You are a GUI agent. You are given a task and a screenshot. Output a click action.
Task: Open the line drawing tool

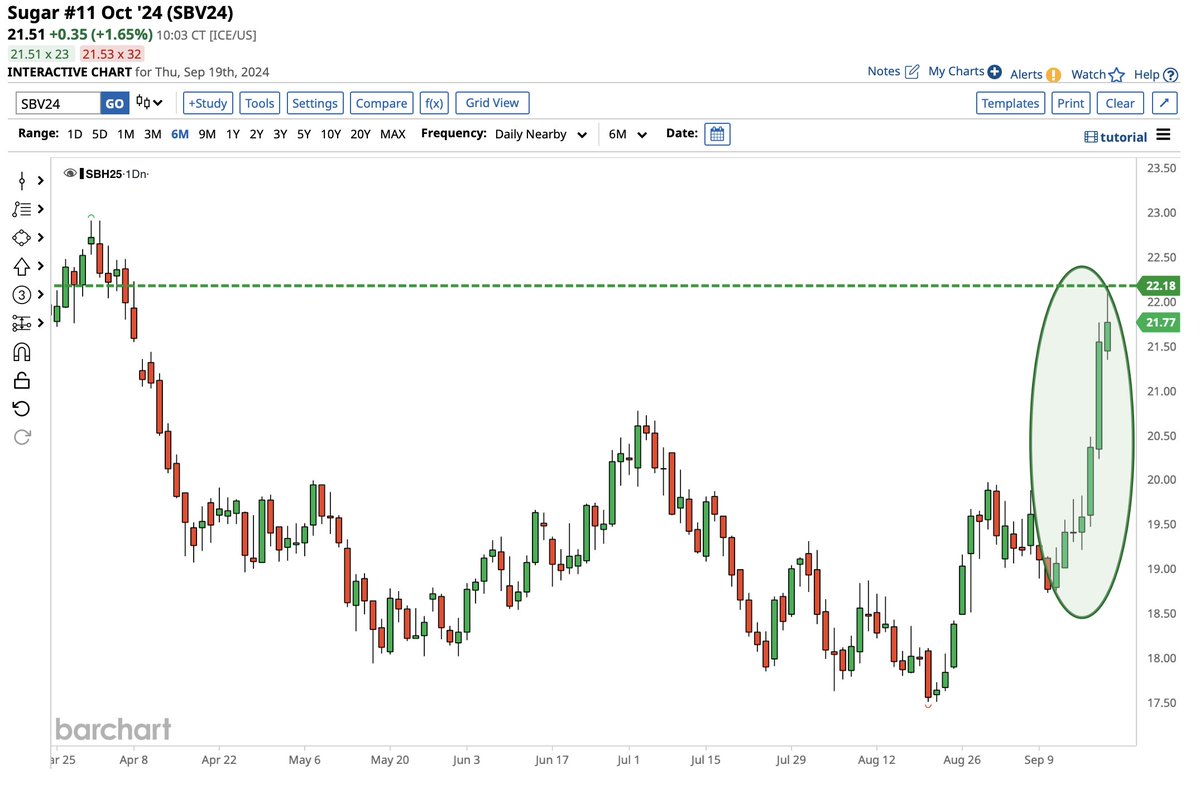point(21,181)
